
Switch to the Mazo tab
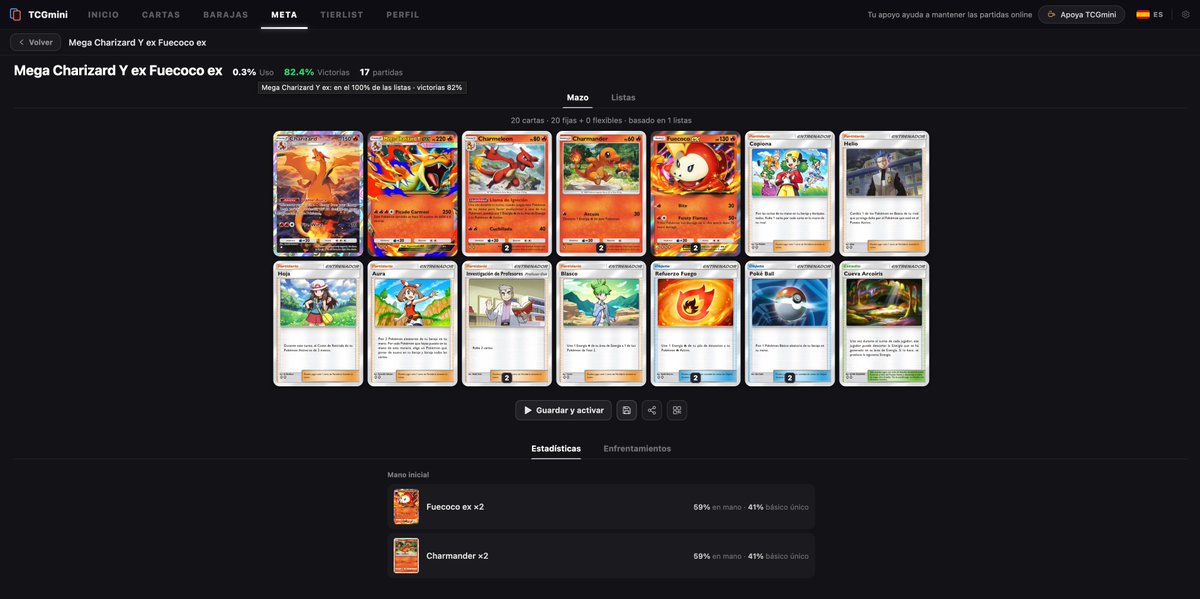pyautogui.click(x=577, y=97)
